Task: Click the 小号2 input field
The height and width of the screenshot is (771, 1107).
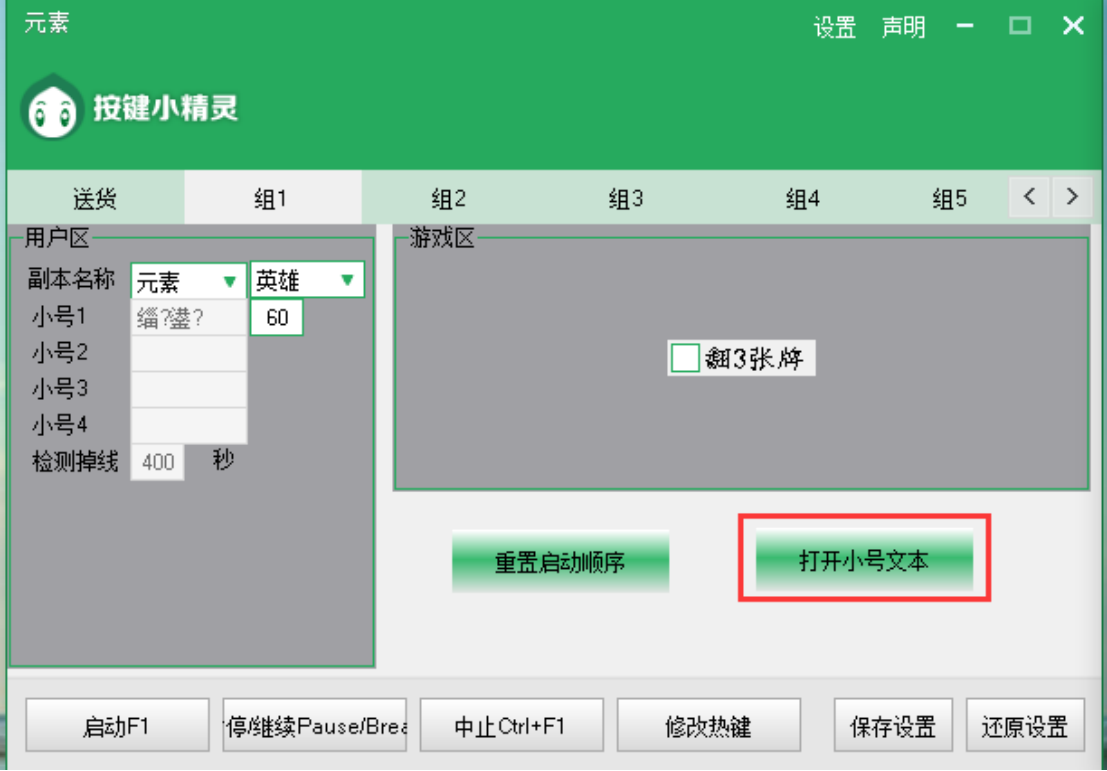Action: click(x=189, y=353)
